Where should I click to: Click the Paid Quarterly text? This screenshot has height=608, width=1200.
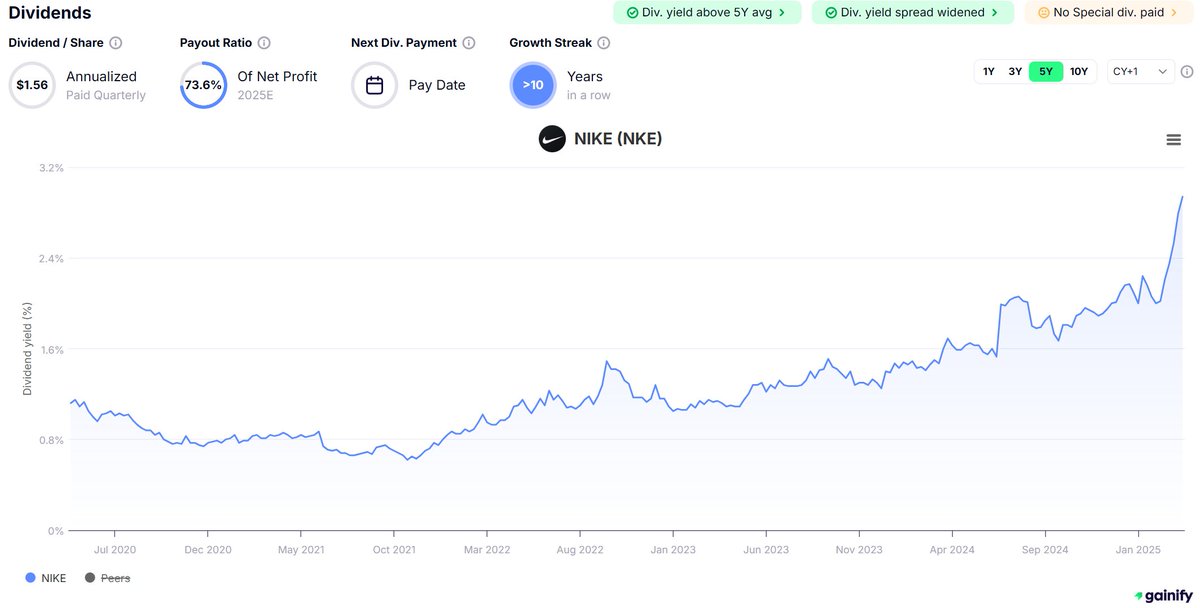click(106, 95)
